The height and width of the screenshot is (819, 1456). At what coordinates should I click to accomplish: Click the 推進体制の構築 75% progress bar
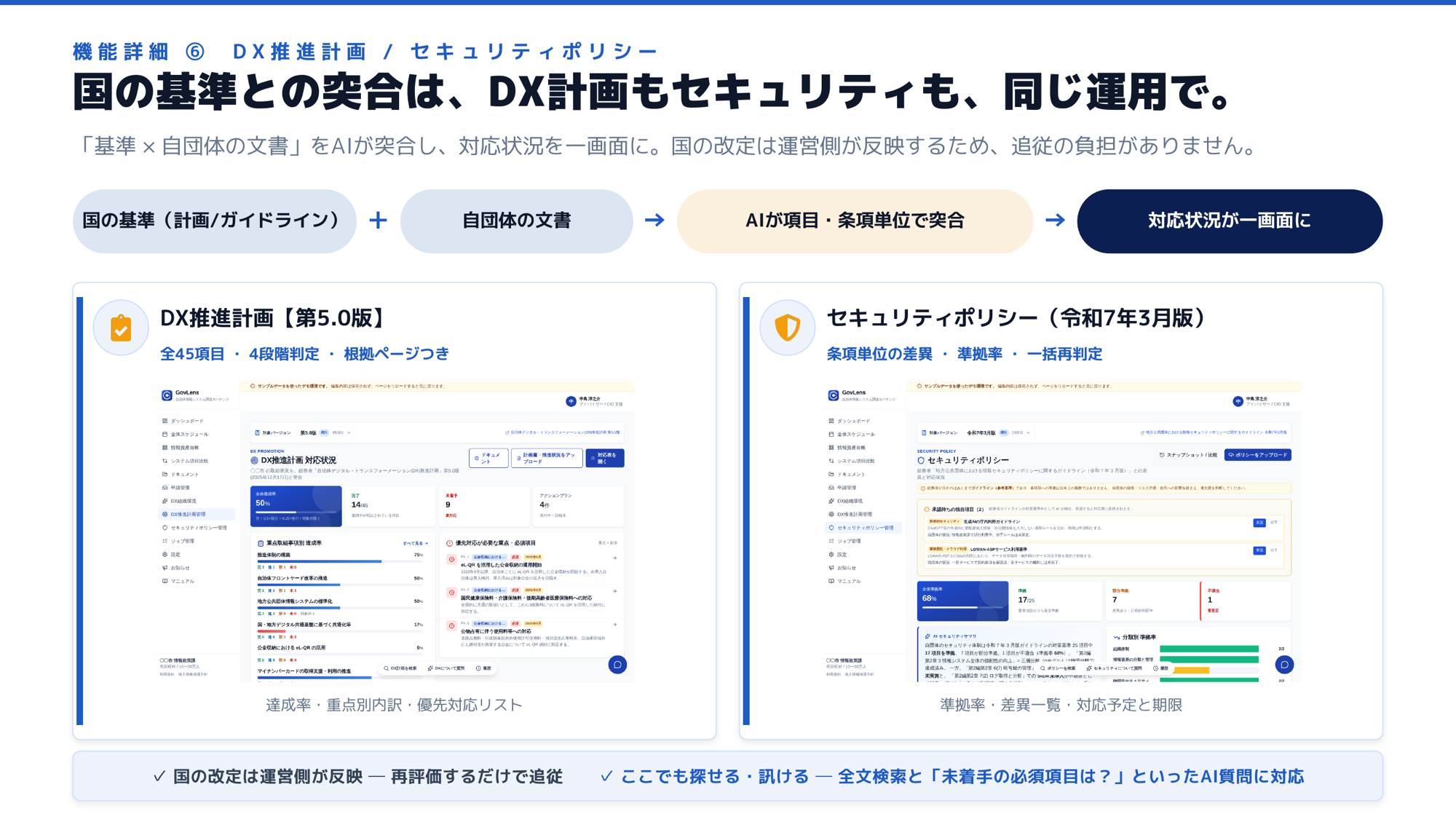[x=340, y=561]
